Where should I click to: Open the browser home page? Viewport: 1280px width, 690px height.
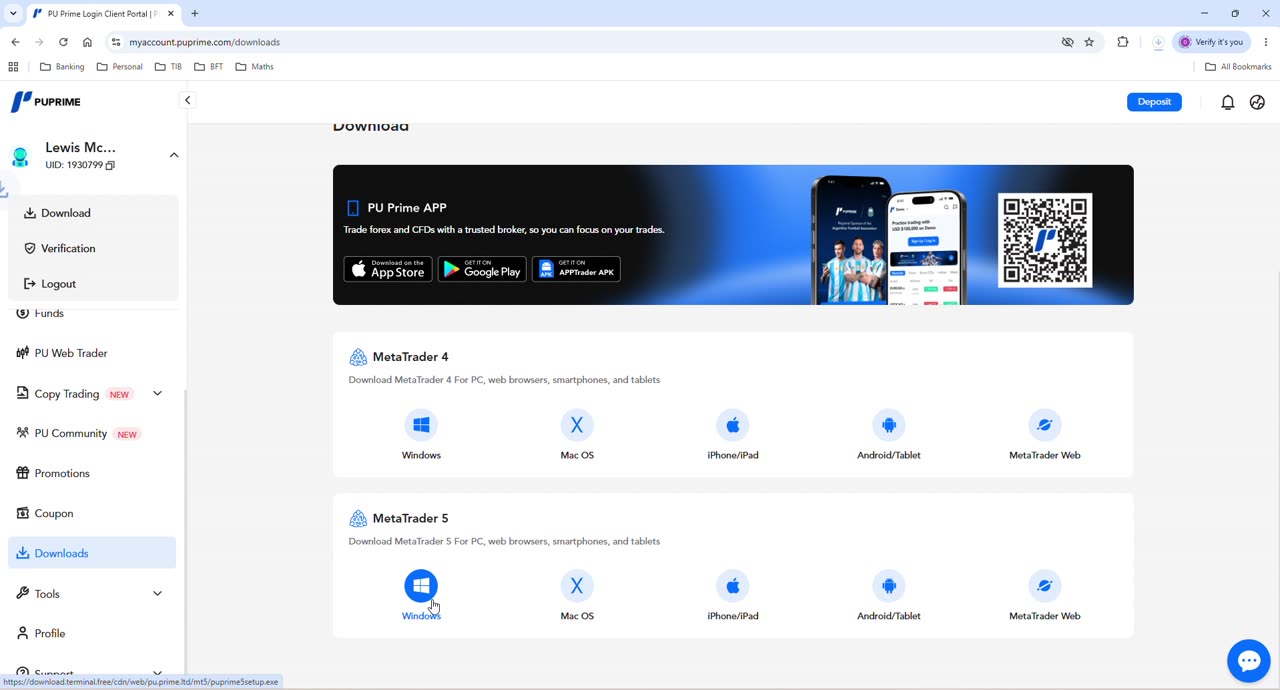[87, 42]
